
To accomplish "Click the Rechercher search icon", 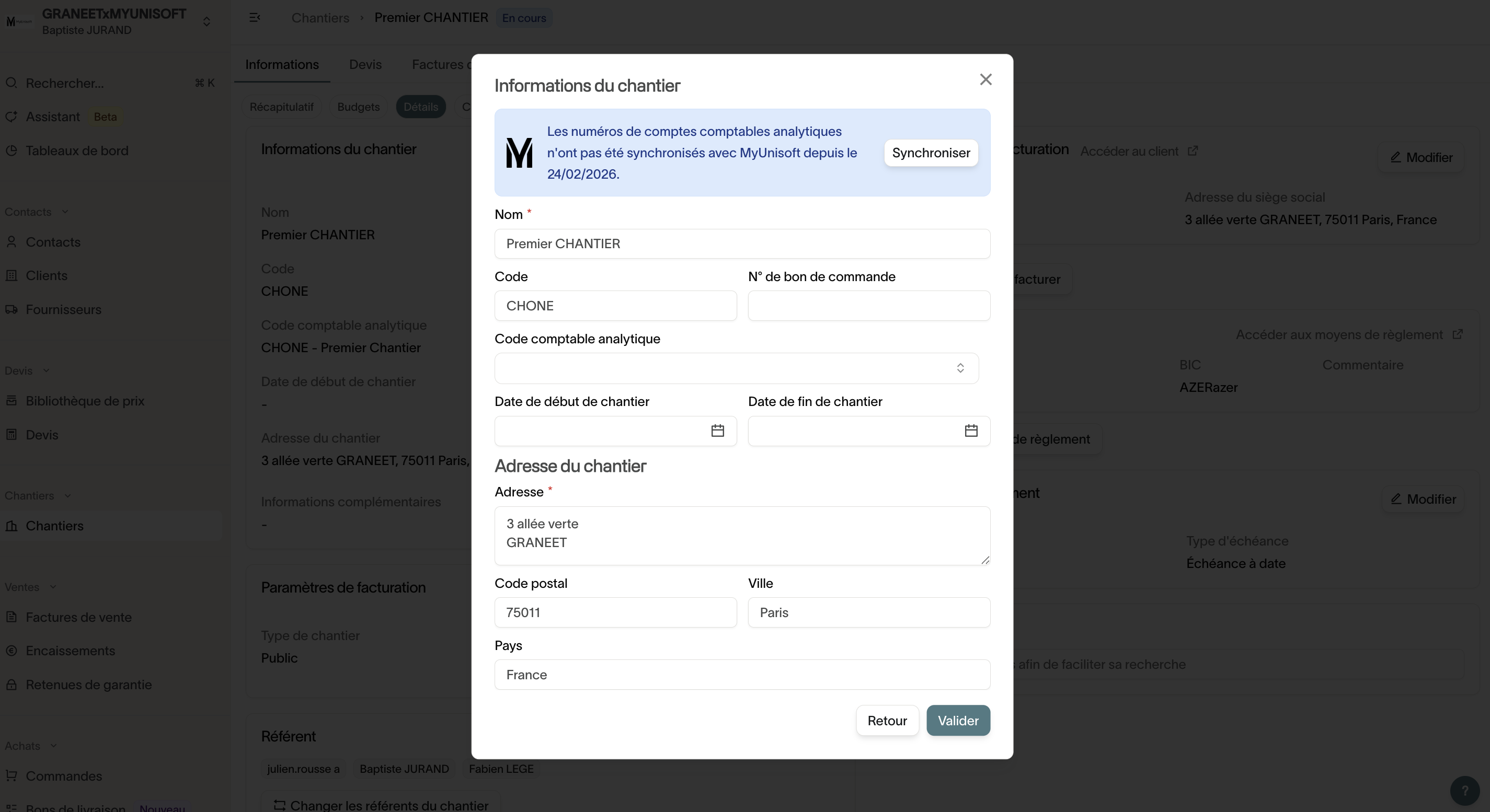I will tap(12, 83).
